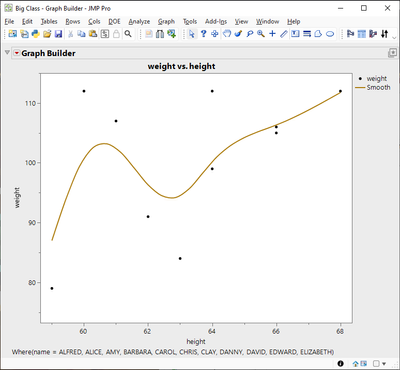400x370 pixels.
Task: Open the Graph Builder red triangle menu
Action: [17, 53]
